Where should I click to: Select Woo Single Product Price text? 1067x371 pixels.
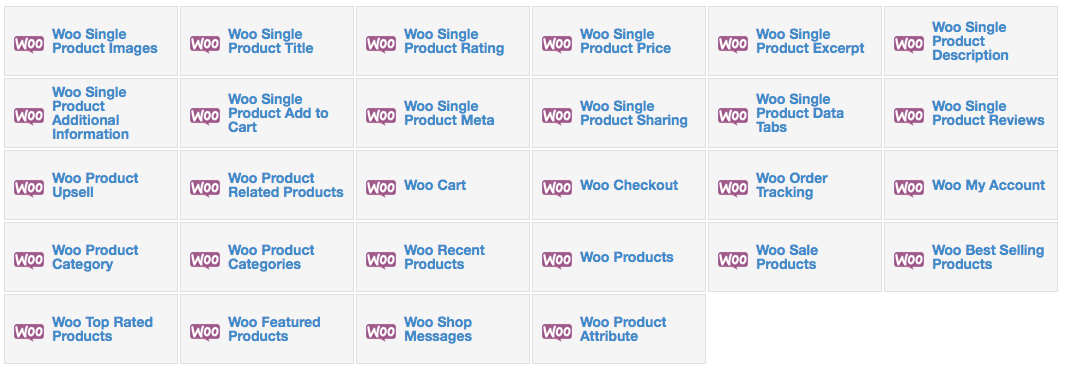[x=625, y=42]
